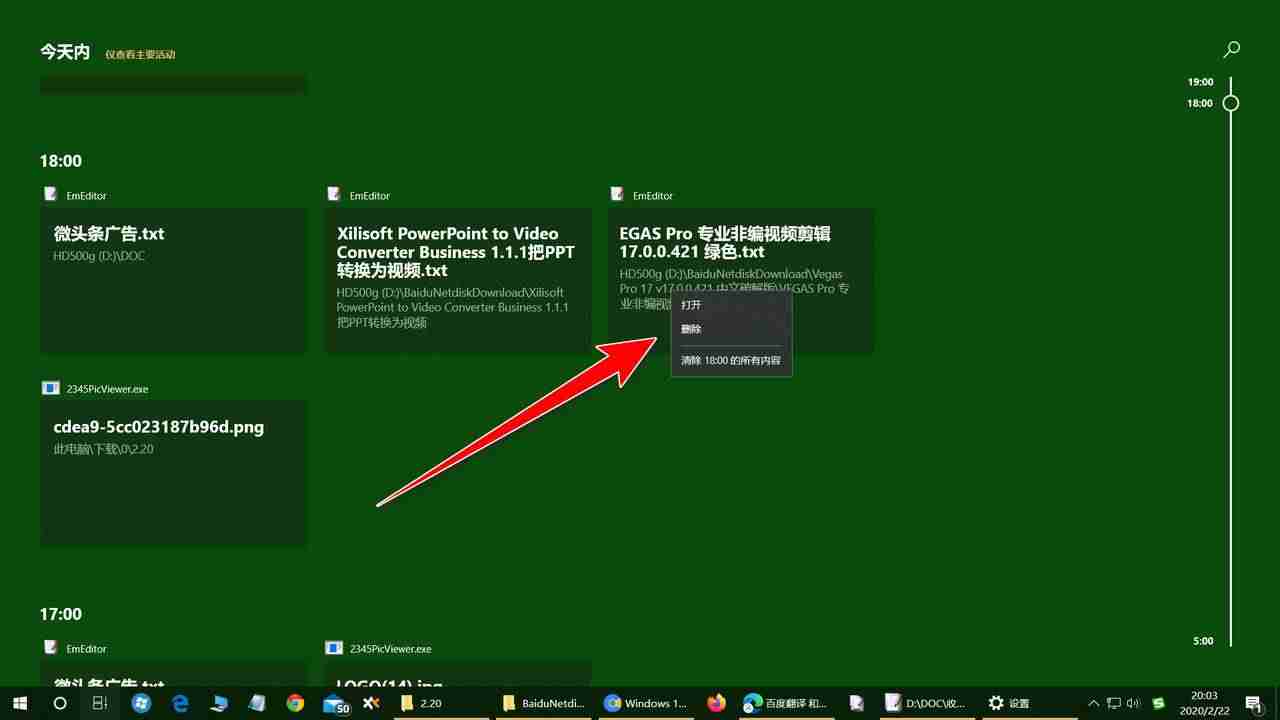Click 2345PicViewer.exe icon above the LOGO(14) card
The height and width of the screenshot is (720, 1280).
pyautogui.click(x=334, y=648)
